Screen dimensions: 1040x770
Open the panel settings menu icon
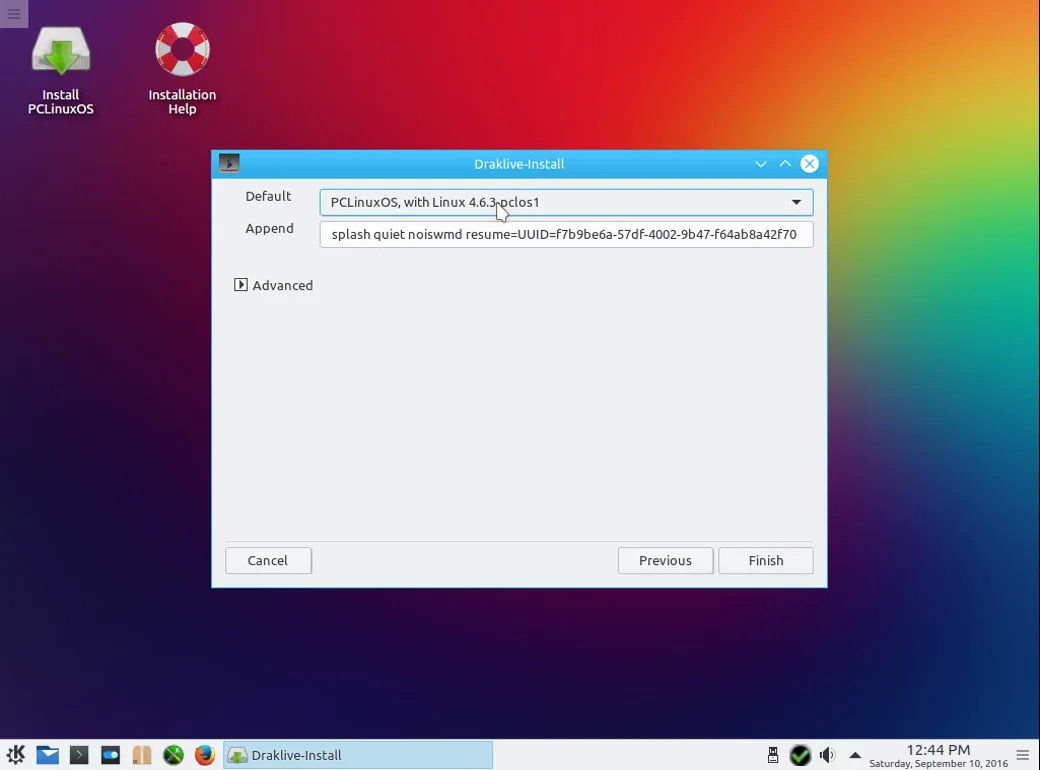pyautogui.click(x=1023, y=755)
